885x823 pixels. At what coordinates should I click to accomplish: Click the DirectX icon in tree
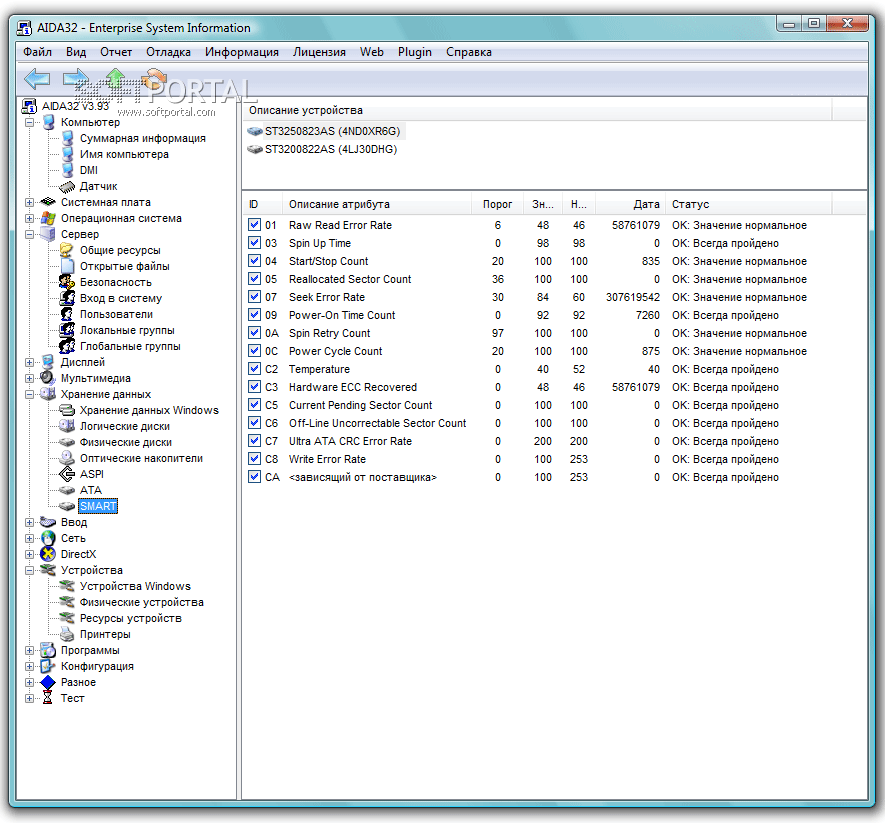pyautogui.click(x=49, y=554)
